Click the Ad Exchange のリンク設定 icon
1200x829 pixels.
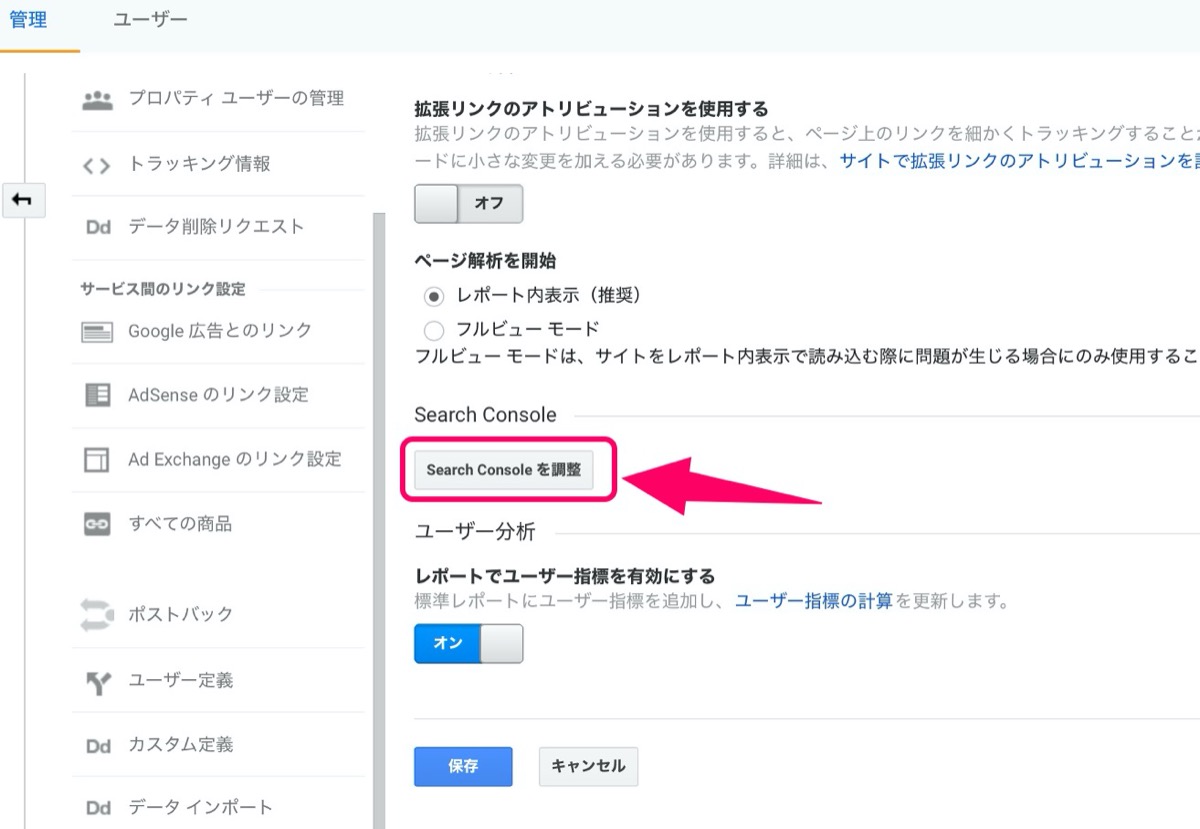[x=97, y=460]
